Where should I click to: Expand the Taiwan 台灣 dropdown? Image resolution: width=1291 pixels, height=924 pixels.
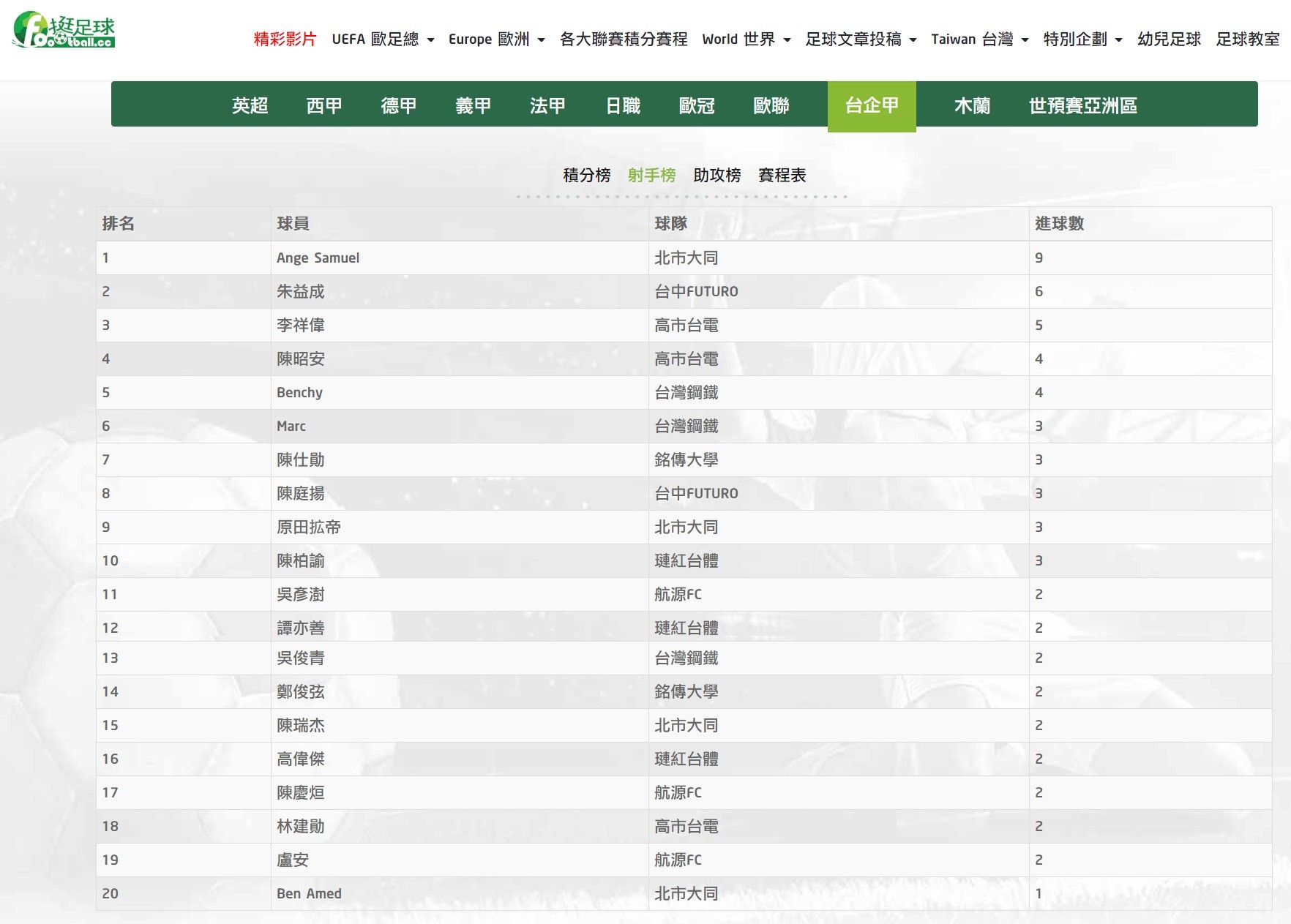979,40
